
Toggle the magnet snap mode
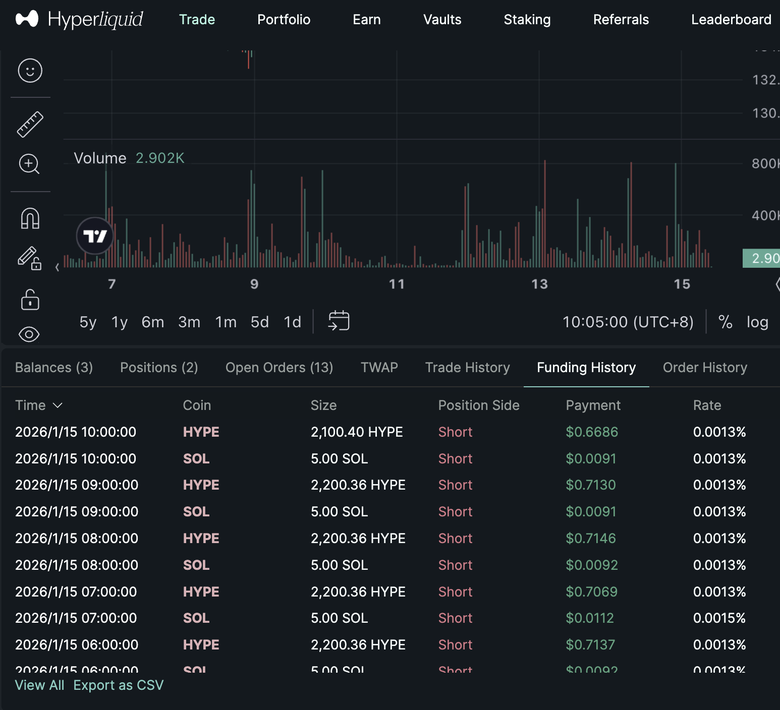coord(30,218)
